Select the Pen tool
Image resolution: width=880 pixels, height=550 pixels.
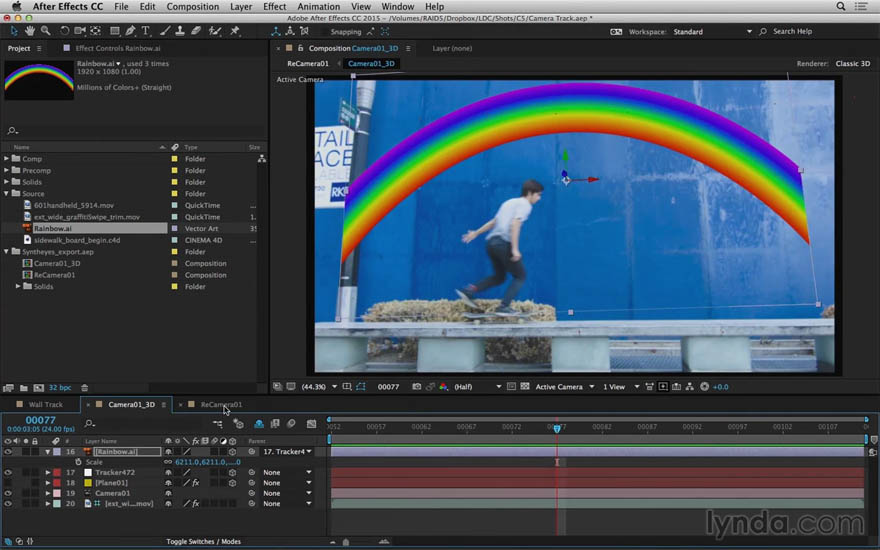coord(130,31)
